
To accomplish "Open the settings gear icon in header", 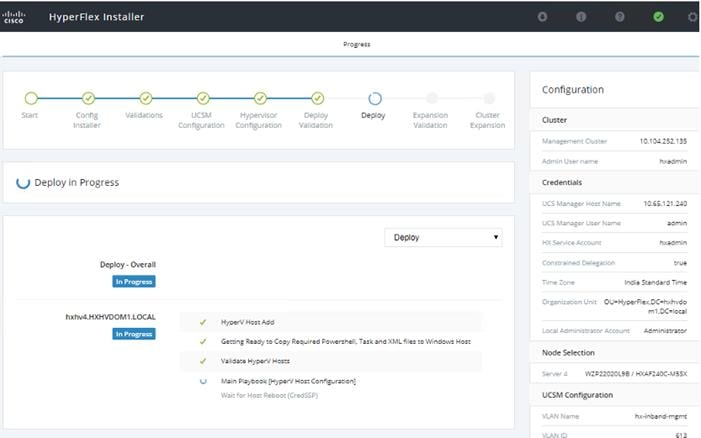I will (693, 17).
